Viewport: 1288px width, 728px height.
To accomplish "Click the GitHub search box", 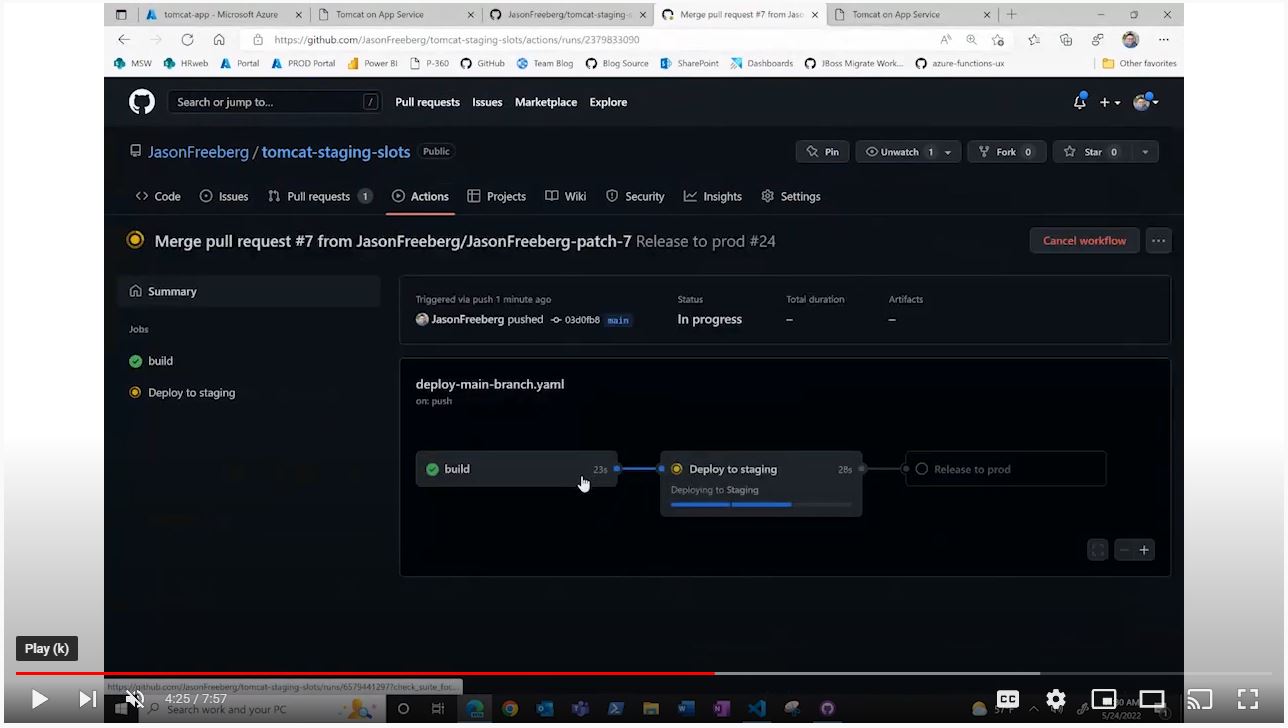I will coord(273,102).
